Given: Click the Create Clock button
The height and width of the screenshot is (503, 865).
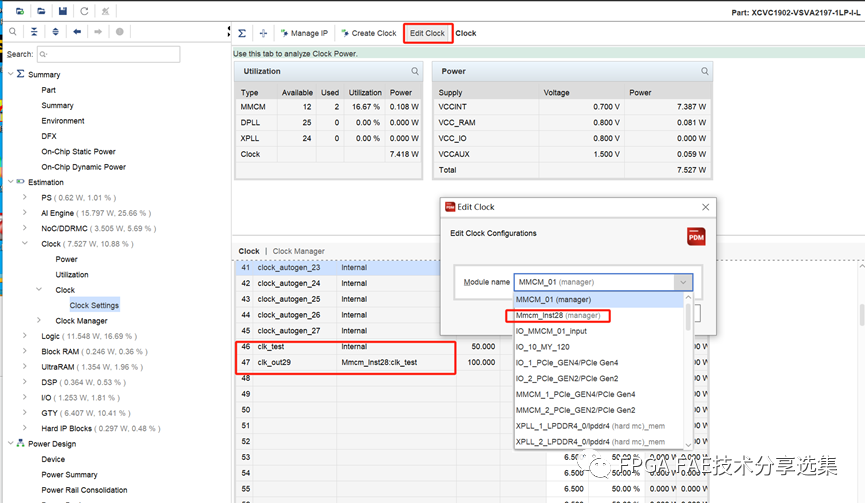Looking at the screenshot, I should pos(368,33).
